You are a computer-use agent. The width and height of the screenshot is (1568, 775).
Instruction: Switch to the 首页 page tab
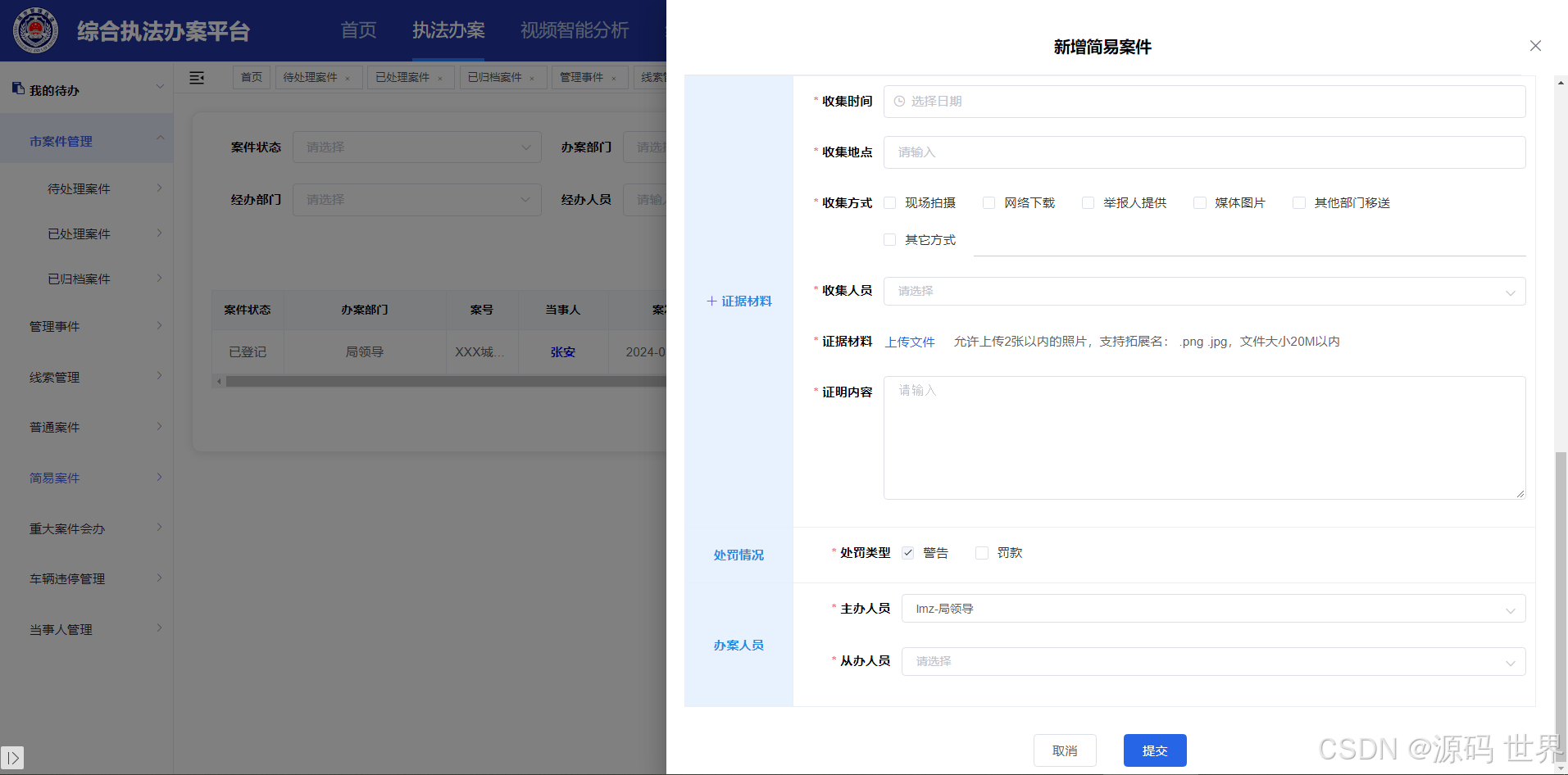pos(252,78)
